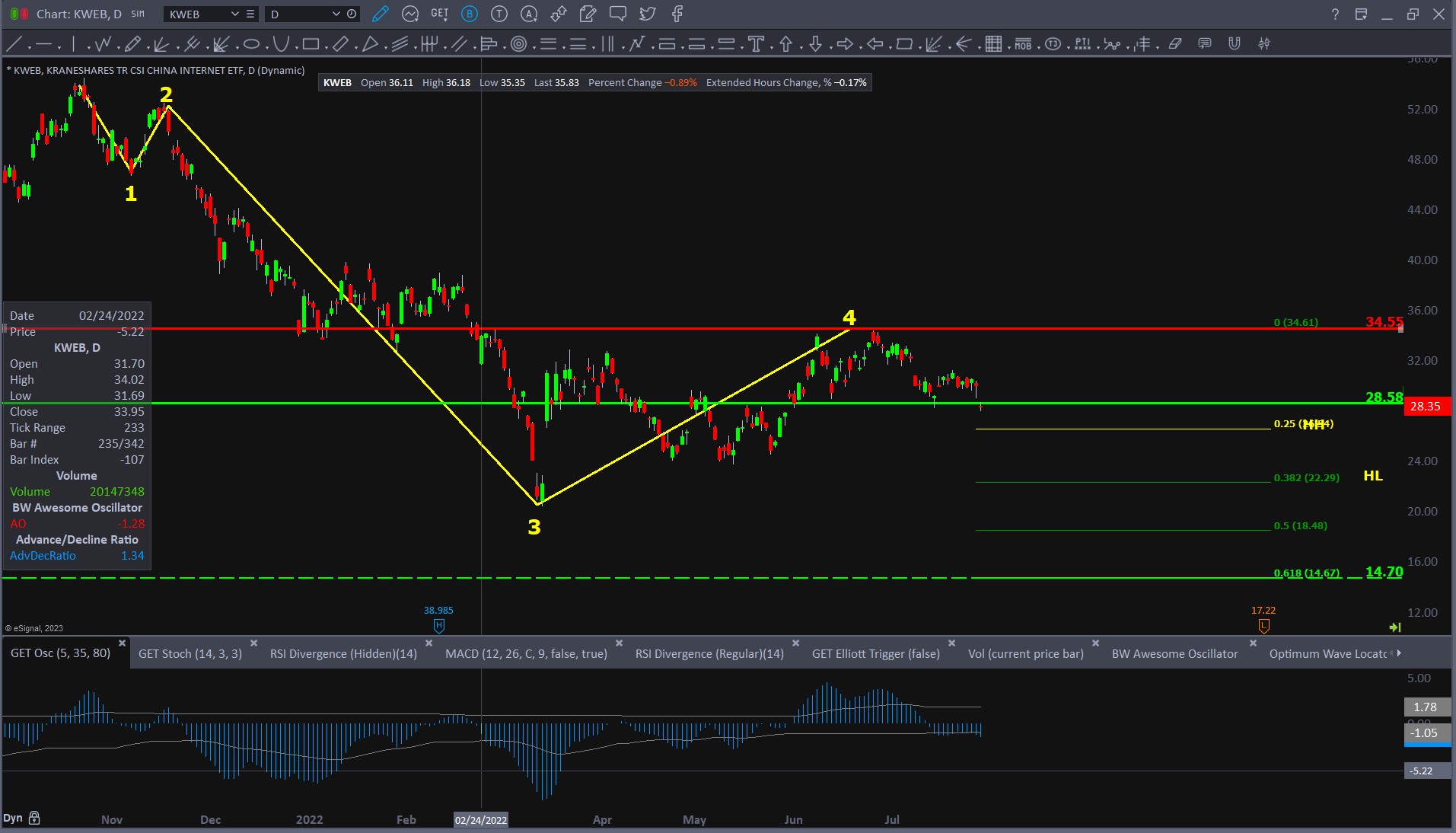Click the magnet snap tool
The width and height of the screenshot is (1456, 833).
pyautogui.click(x=1235, y=44)
